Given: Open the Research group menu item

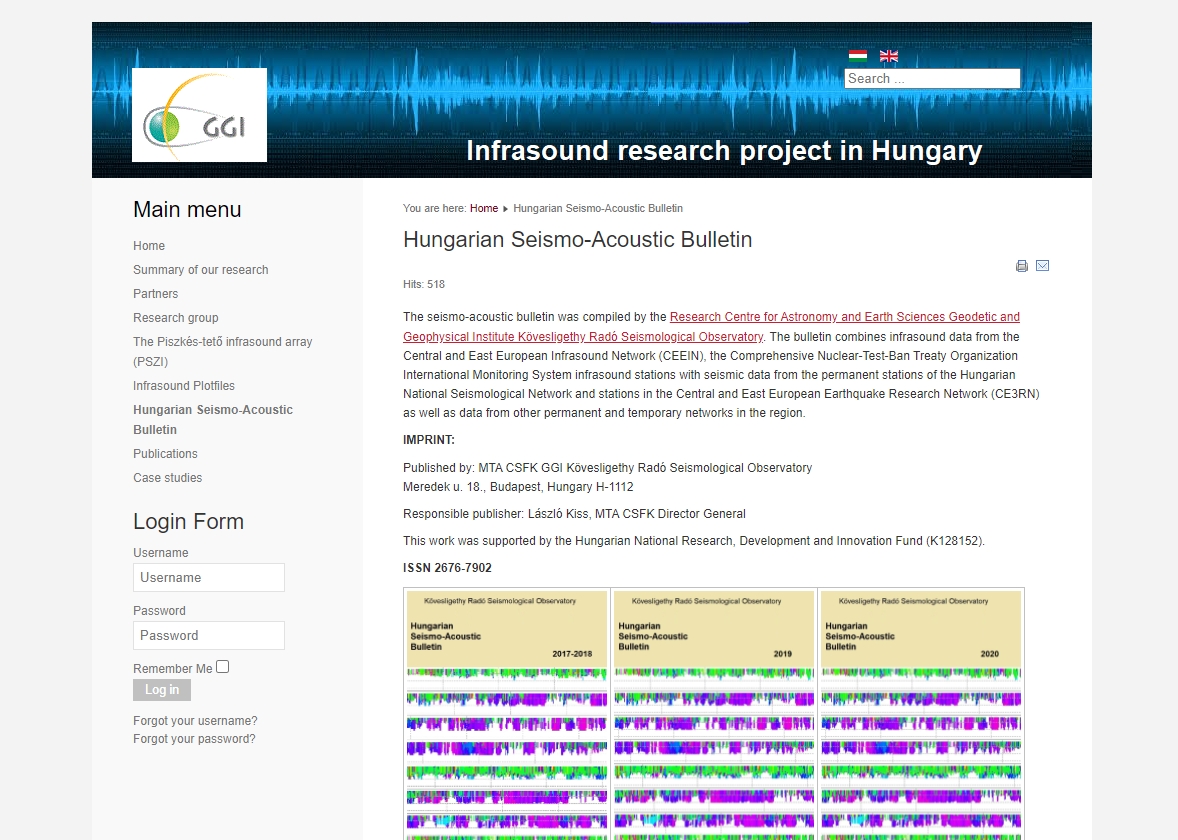Looking at the screenshot, I should [x=176, y=318].
